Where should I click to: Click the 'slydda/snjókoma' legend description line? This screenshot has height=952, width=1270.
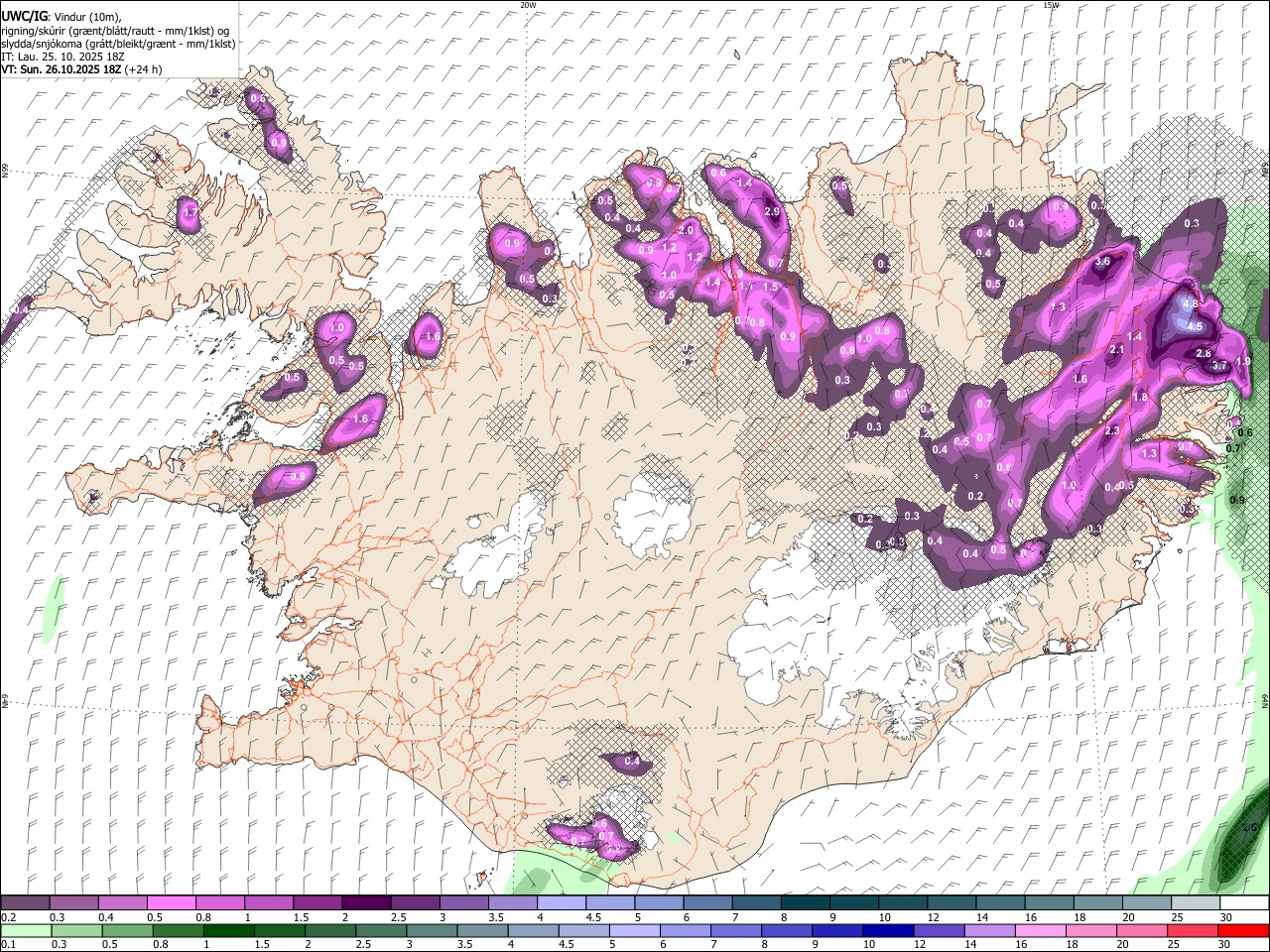click(x=117, y=44)
